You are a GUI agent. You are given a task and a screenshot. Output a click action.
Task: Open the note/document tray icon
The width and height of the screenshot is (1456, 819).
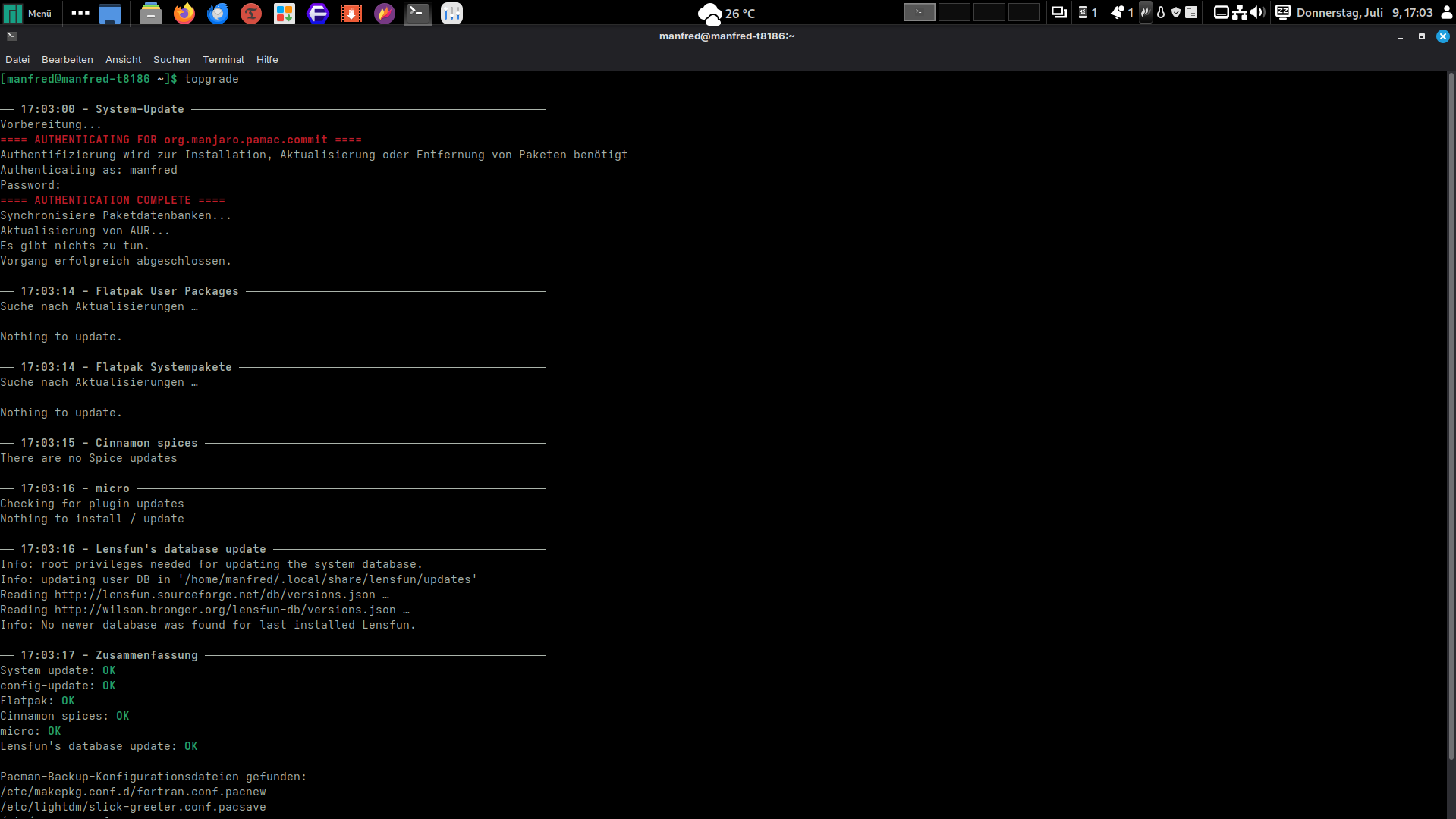1191,12
